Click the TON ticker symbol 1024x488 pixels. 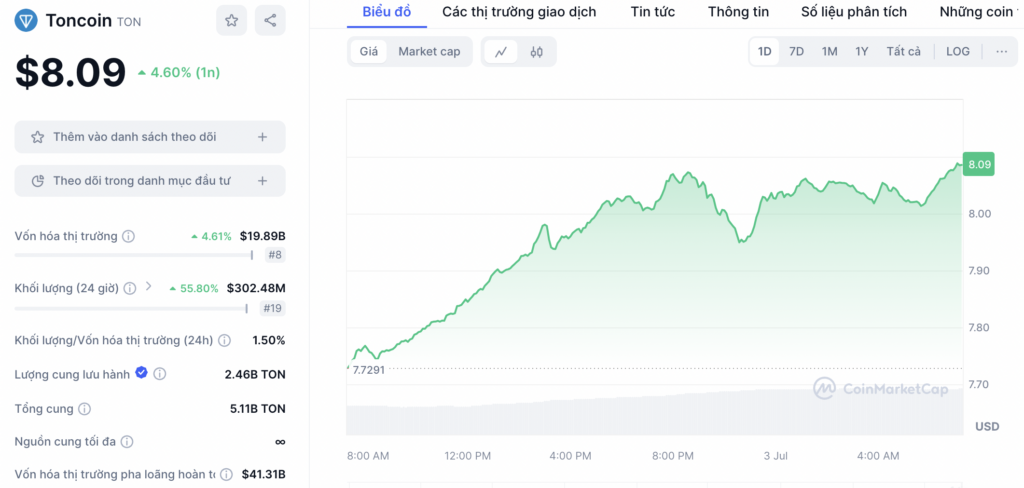tap(129, 22)
